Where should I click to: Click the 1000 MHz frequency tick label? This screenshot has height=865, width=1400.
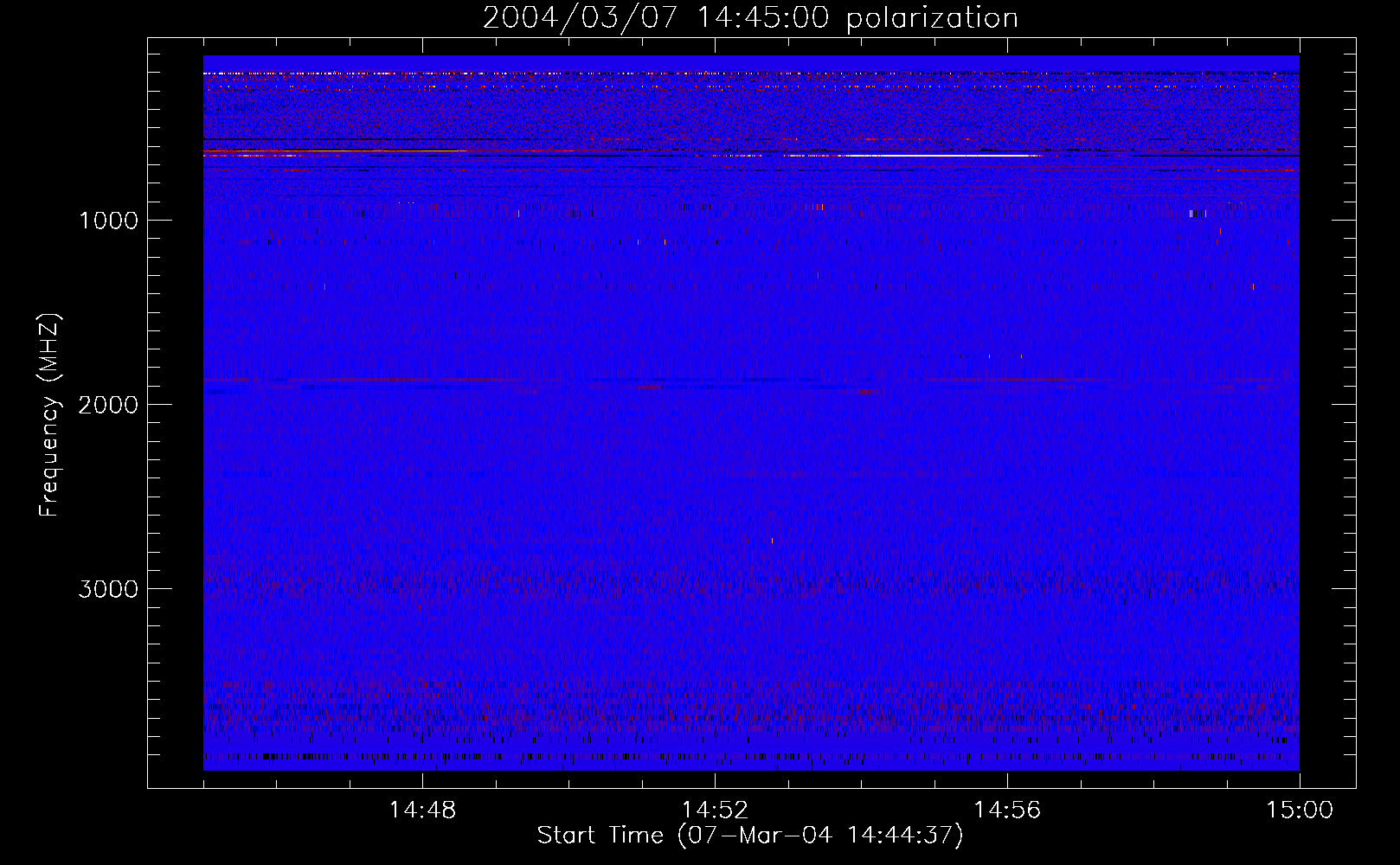coord(108,221)
